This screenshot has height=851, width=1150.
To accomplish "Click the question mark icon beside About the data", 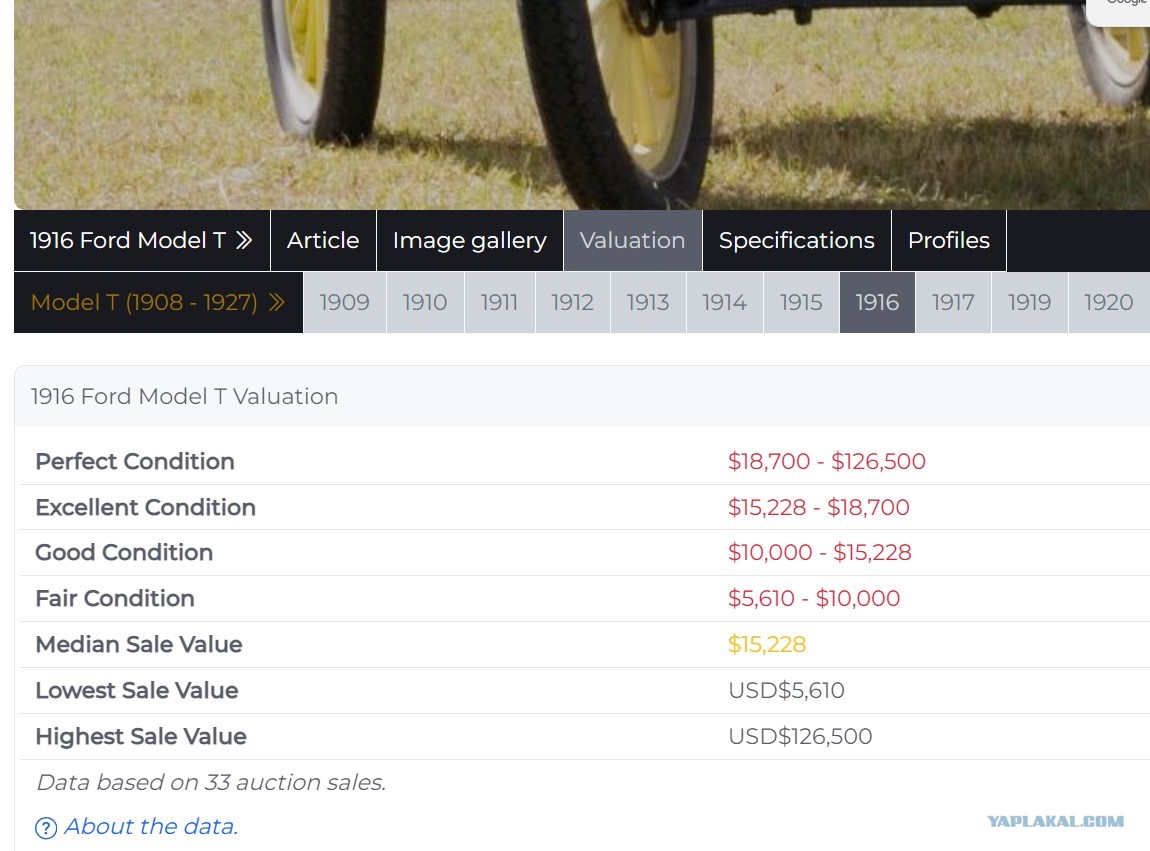I will pyautogui.click(x=45, y=828).
